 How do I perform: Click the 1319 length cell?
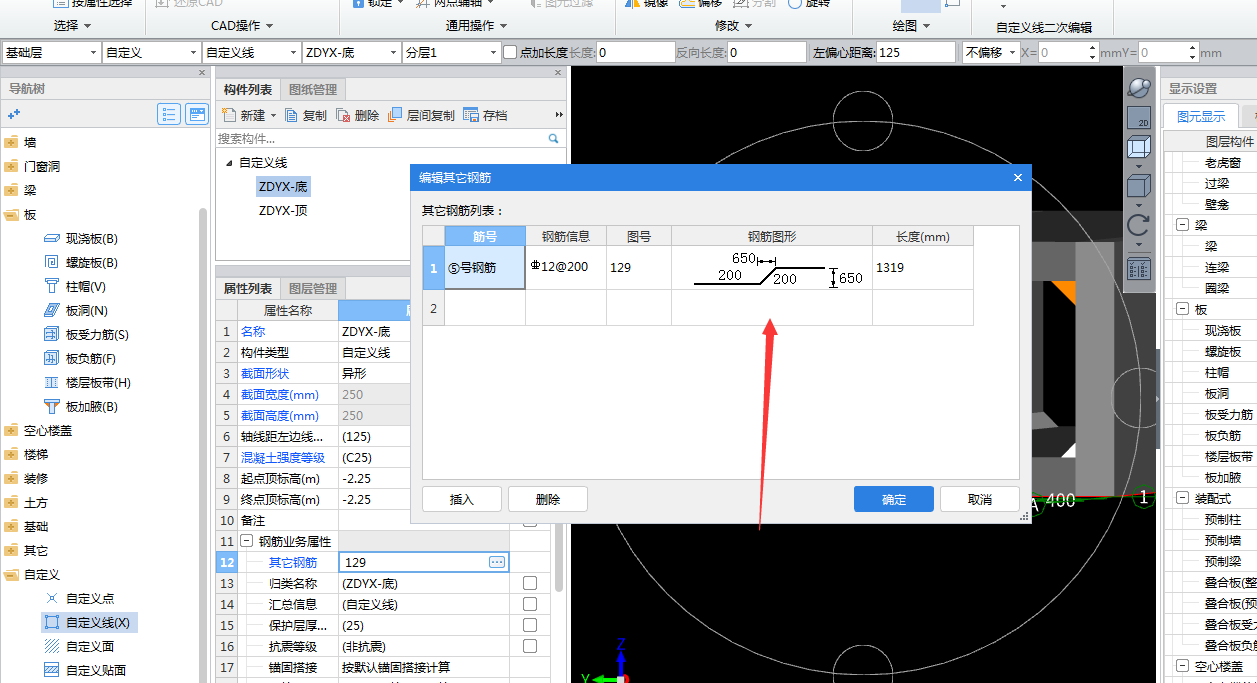[923, 268]
